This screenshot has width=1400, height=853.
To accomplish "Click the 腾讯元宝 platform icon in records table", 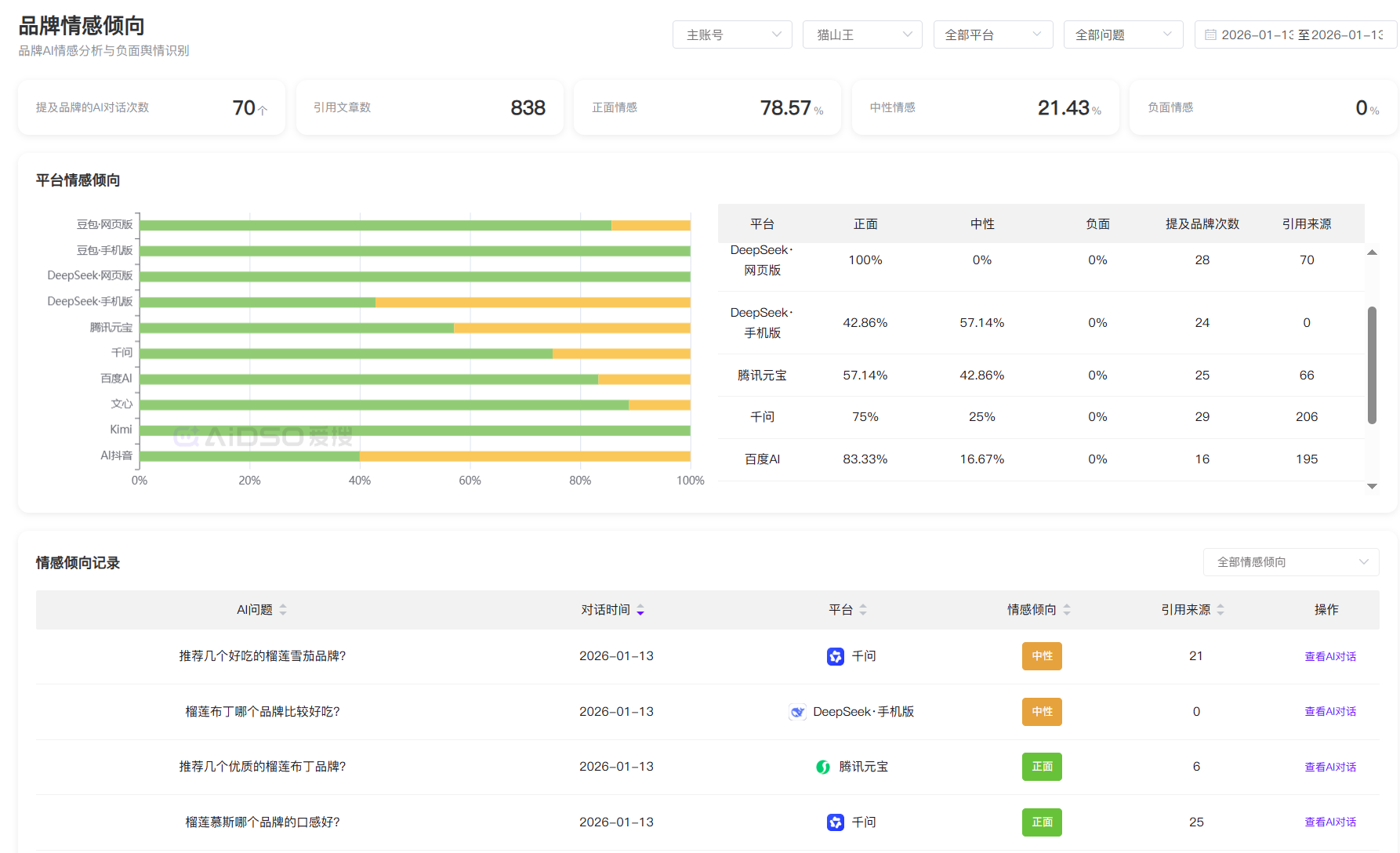I will coord(822,767).
